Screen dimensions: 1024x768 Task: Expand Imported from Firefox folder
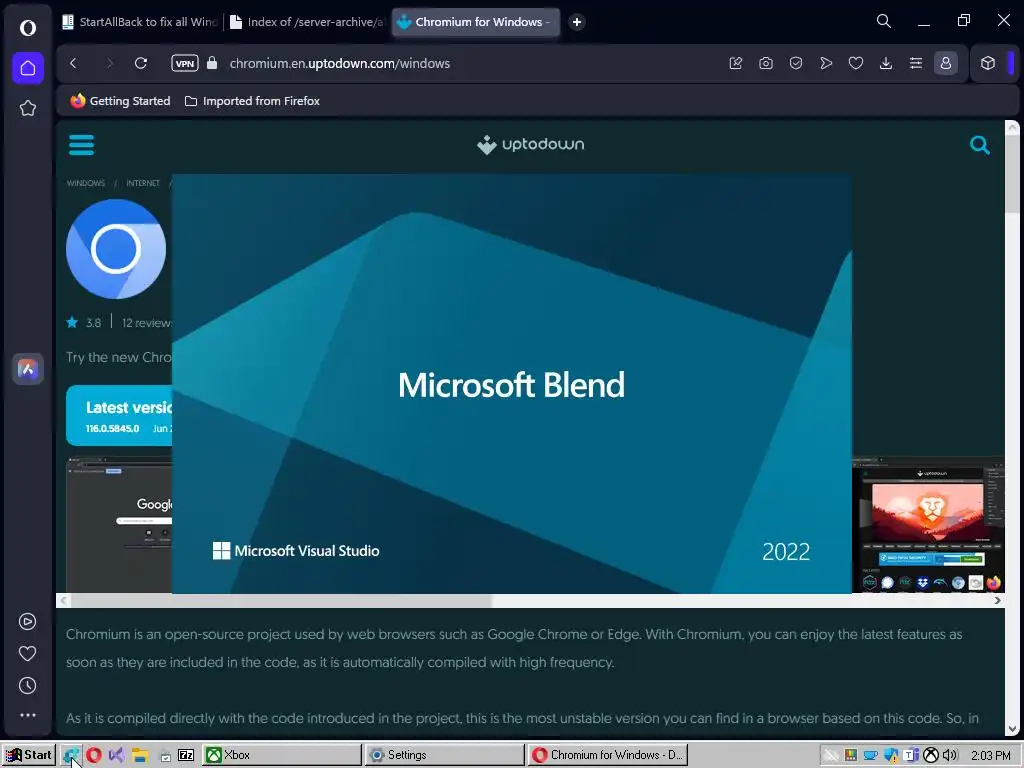pos(252,101)
